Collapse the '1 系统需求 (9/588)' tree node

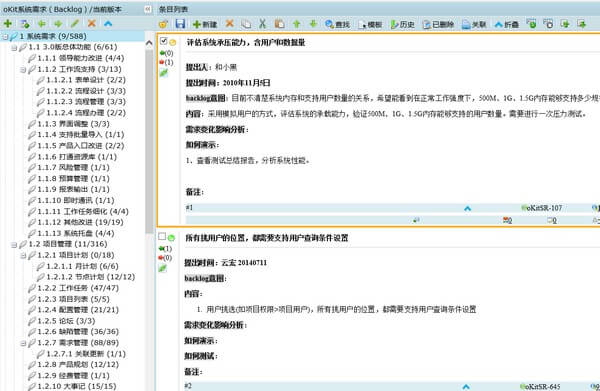5,37
